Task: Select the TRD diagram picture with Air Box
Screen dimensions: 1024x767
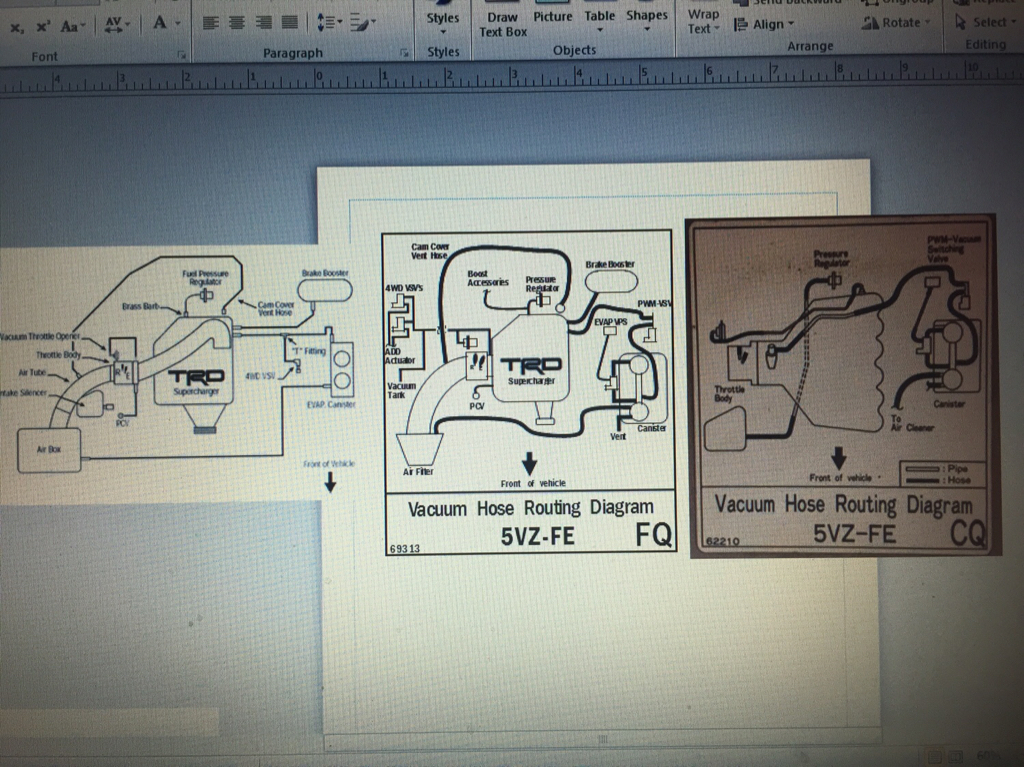Action: pos(178,373)
